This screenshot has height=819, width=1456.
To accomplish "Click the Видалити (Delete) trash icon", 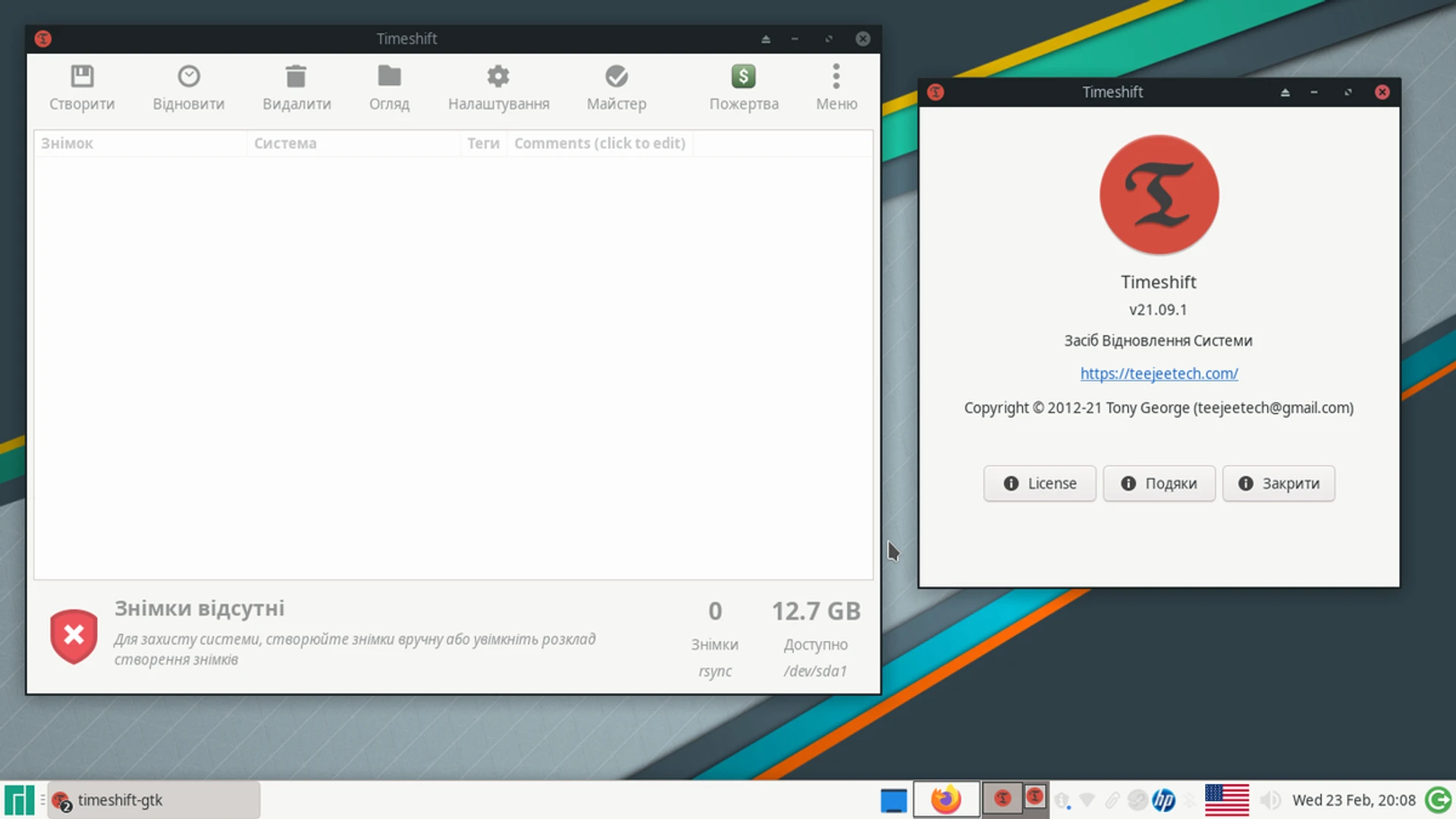I will pyautogui.click(x=296, y=77).
